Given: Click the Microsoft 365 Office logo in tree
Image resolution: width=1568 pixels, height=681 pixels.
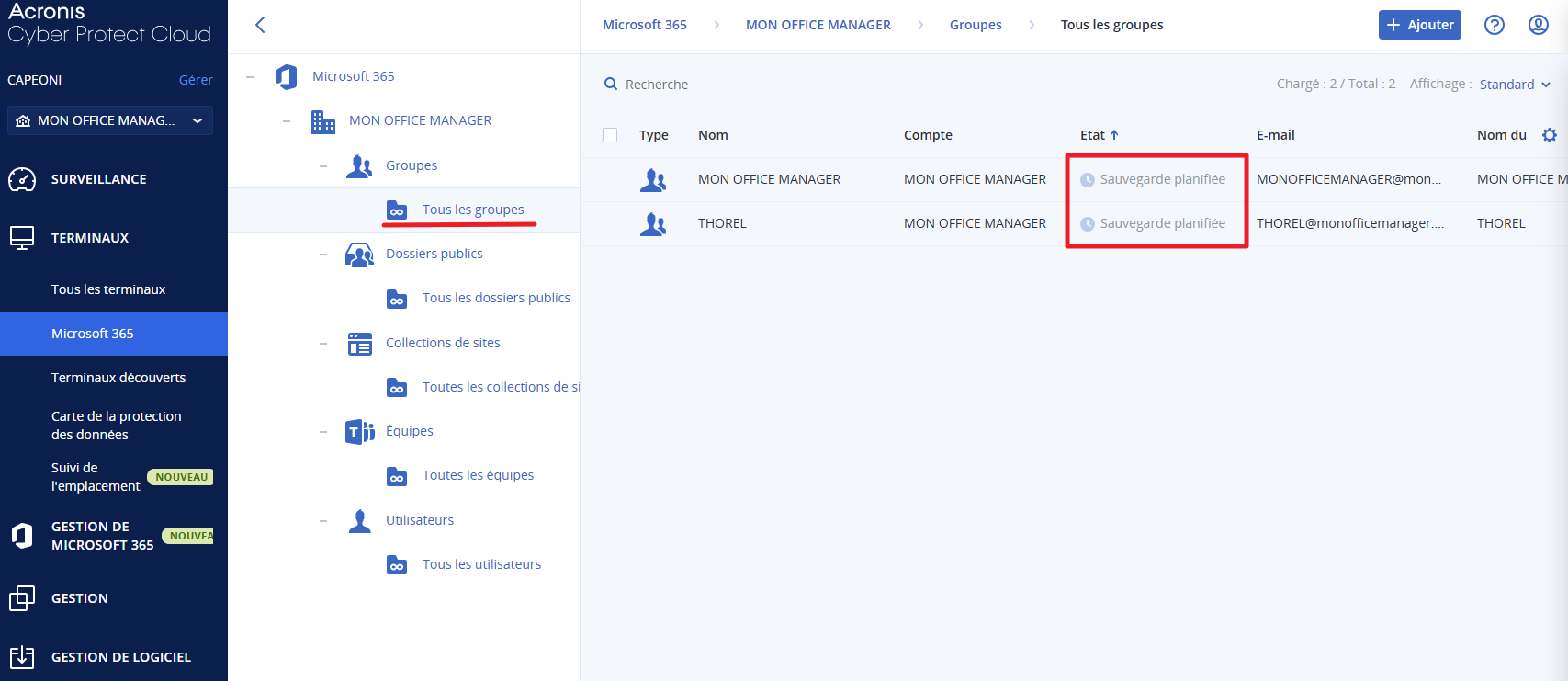Looking at the screenshot, I should pyautogui.click(x=287, y=76).
